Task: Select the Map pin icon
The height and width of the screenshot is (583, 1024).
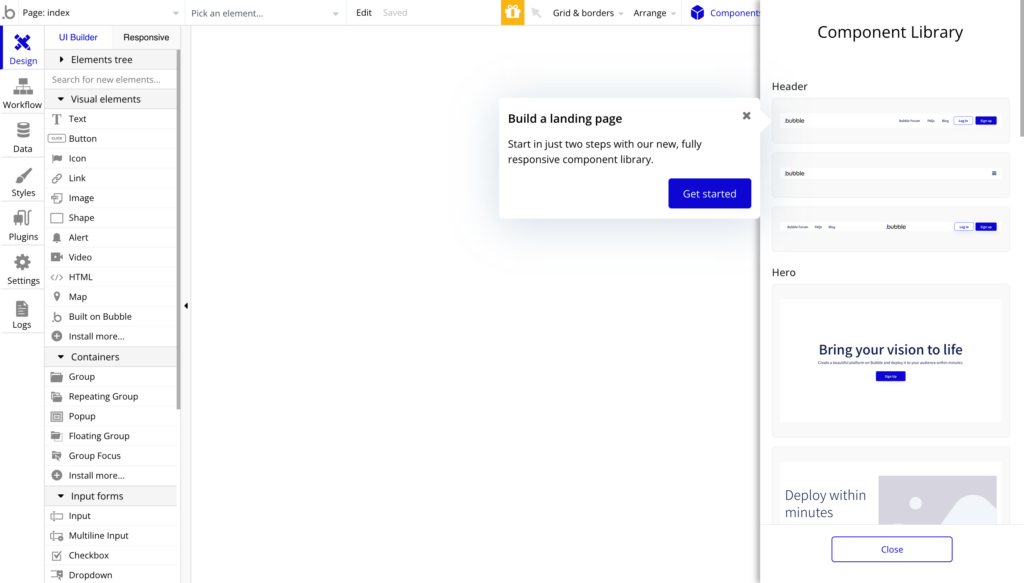Action: click(x=57, y=296)
